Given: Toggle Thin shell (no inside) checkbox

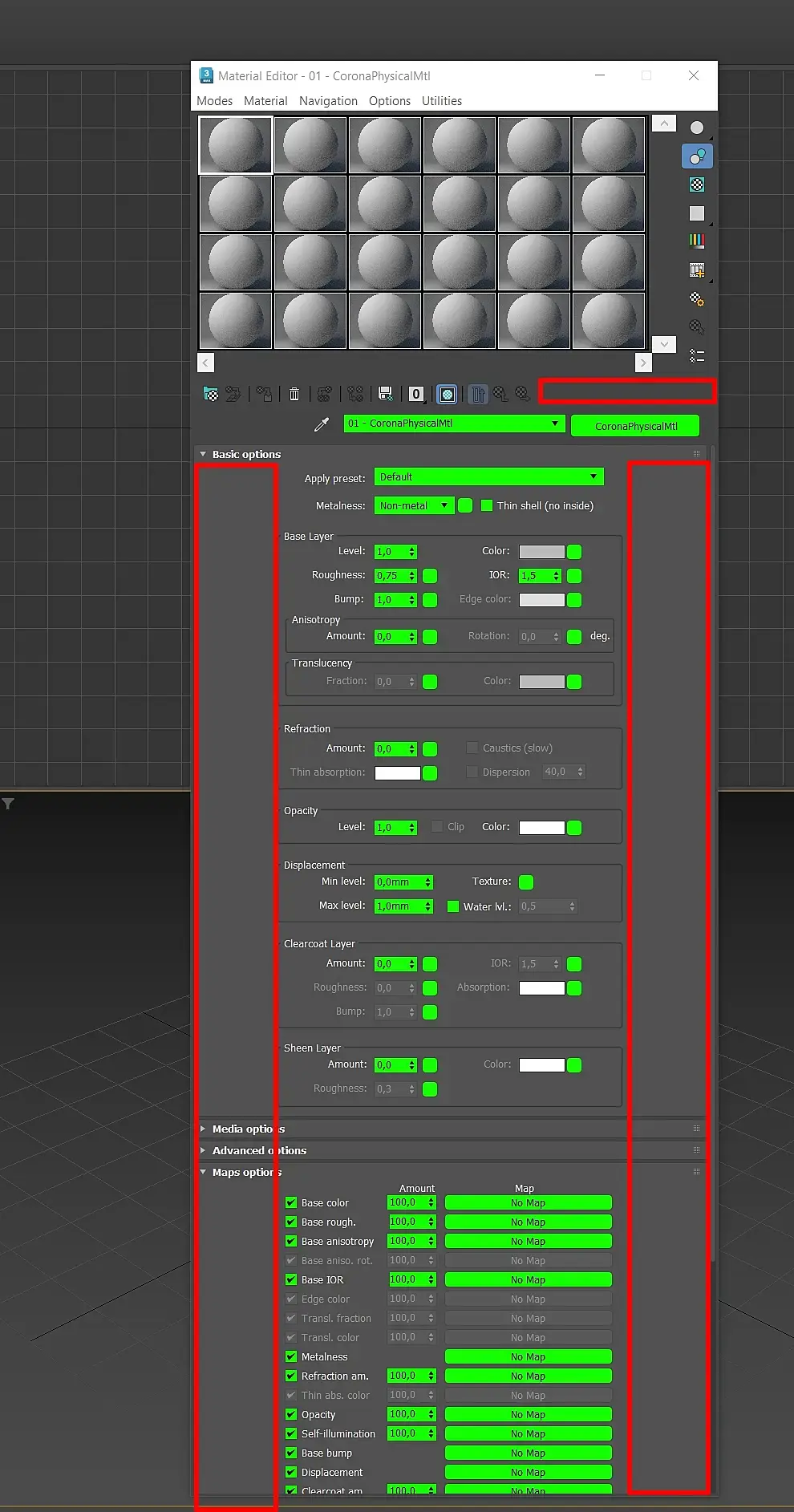Looking at the screenshot, I should click(x=487, y=505).
